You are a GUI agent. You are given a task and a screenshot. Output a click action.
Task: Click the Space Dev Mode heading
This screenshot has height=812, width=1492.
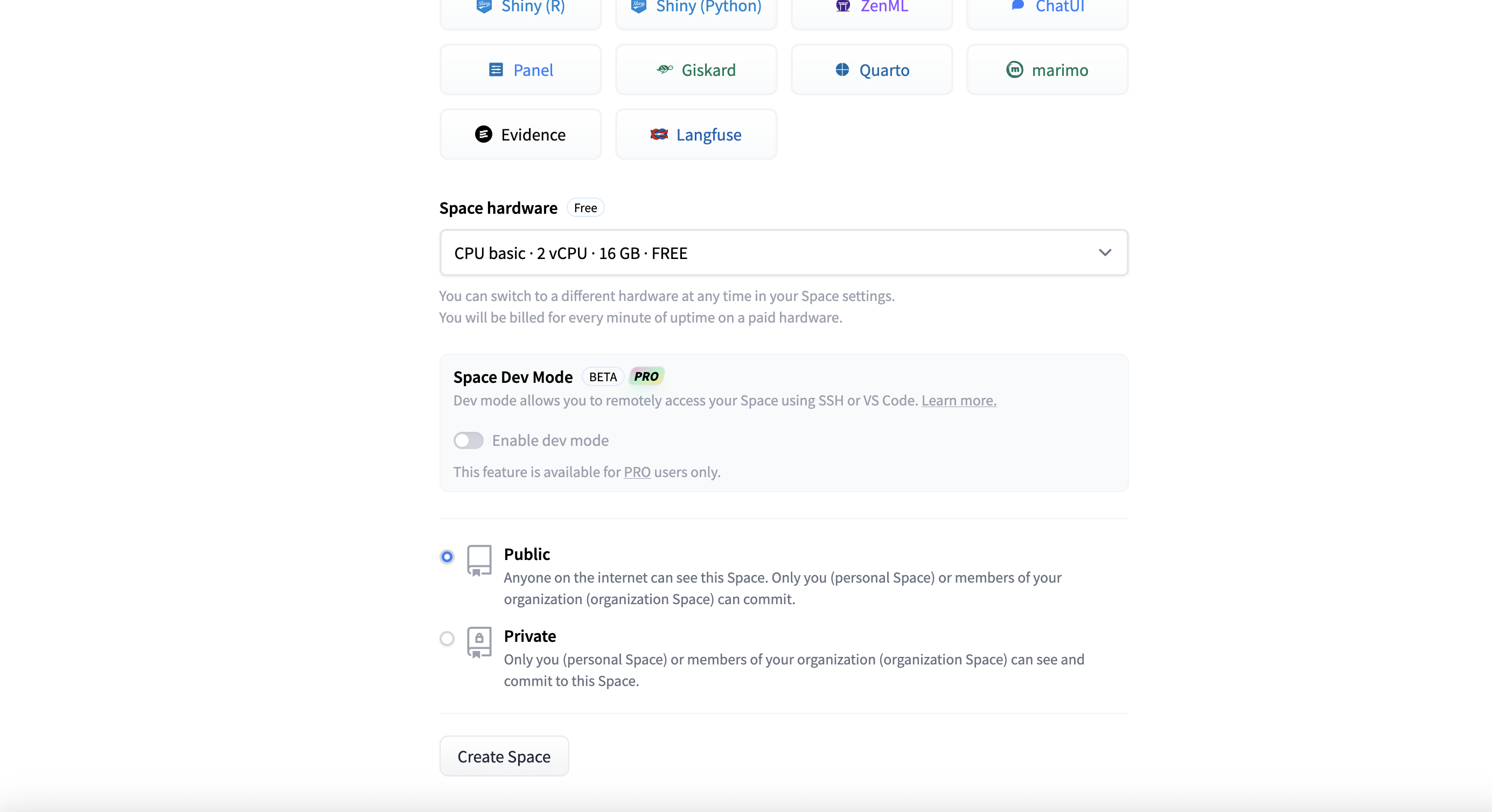point(513,377)
